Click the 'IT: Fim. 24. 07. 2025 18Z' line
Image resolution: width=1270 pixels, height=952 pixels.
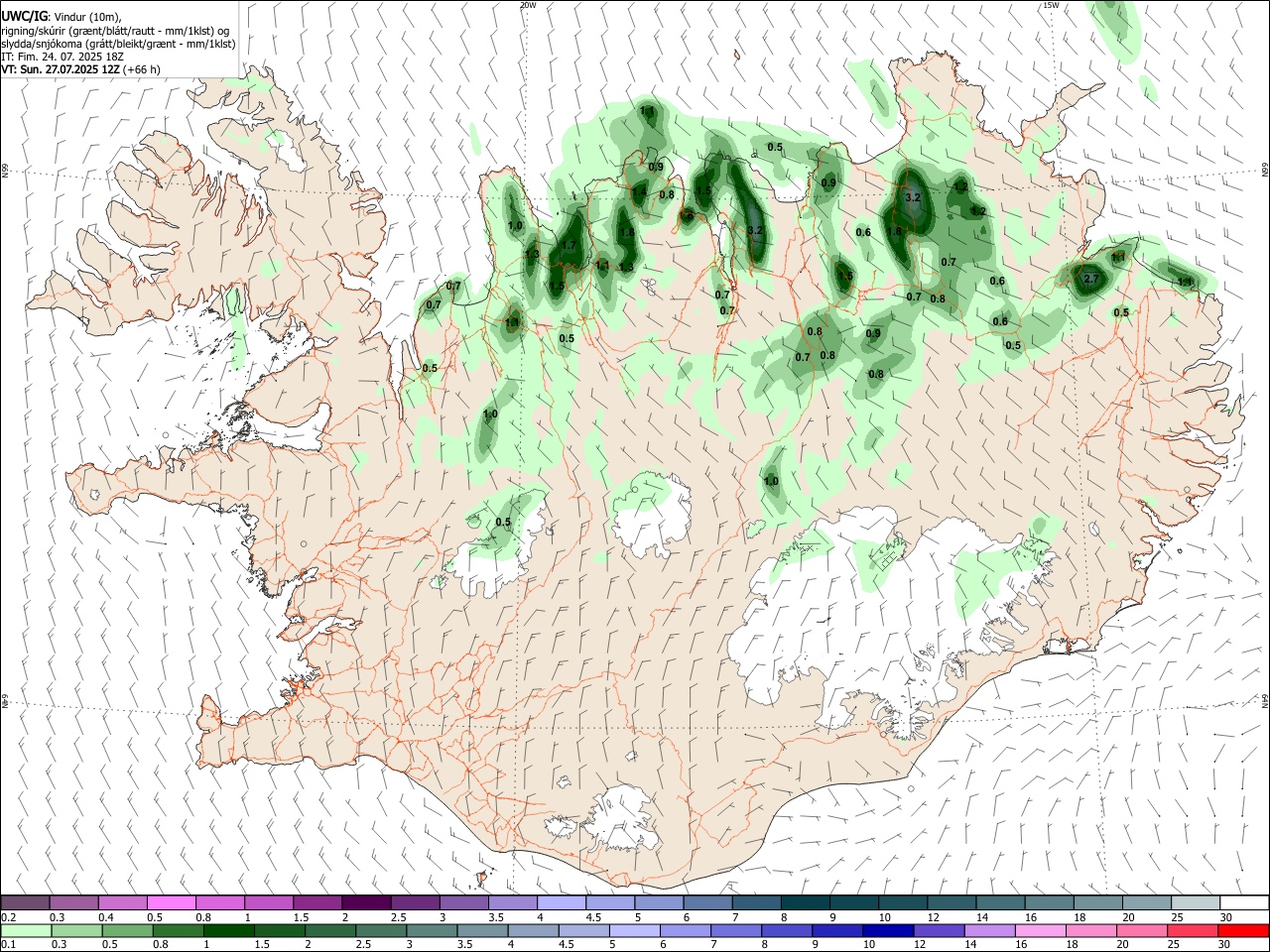point(63,57)
